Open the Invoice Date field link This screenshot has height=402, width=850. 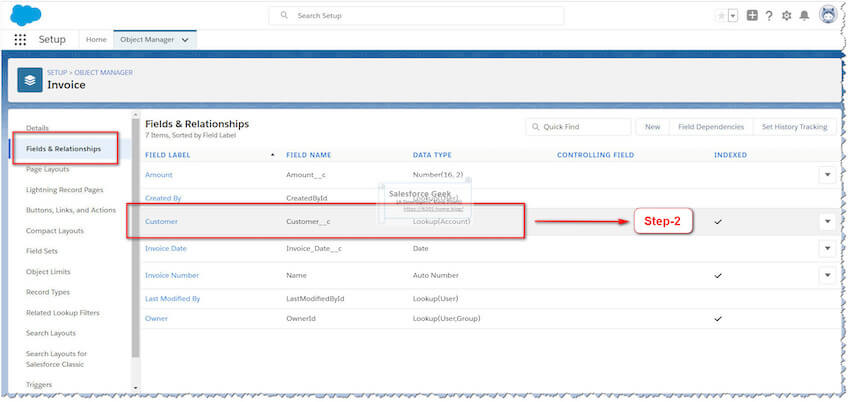pos(166,249)
